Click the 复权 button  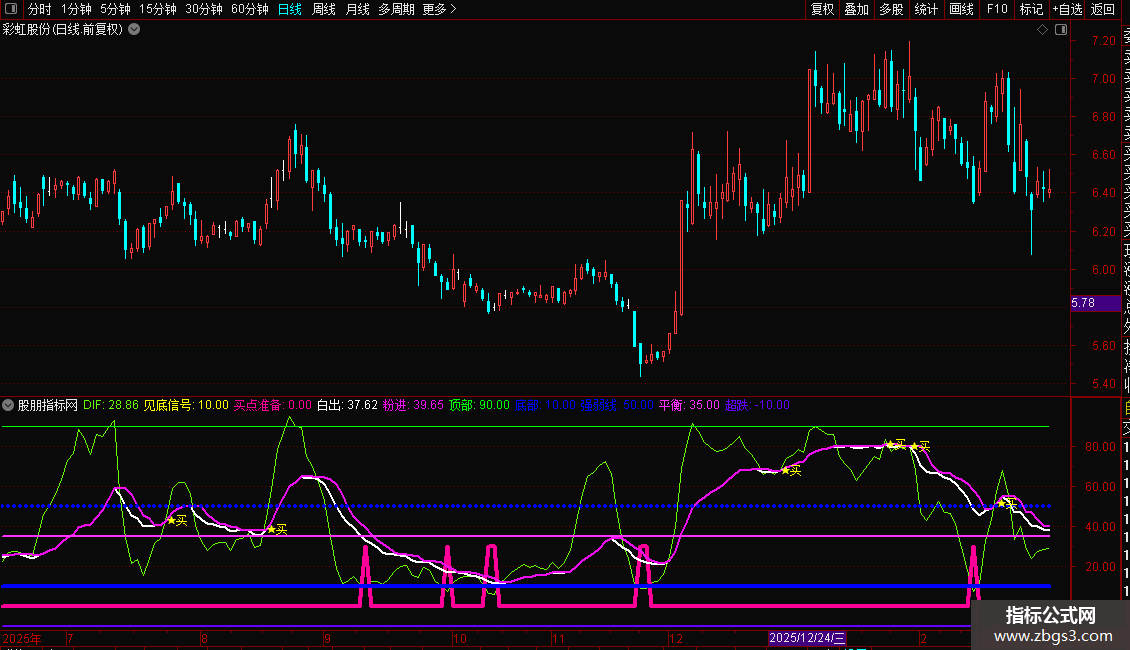tap(822, 9)
